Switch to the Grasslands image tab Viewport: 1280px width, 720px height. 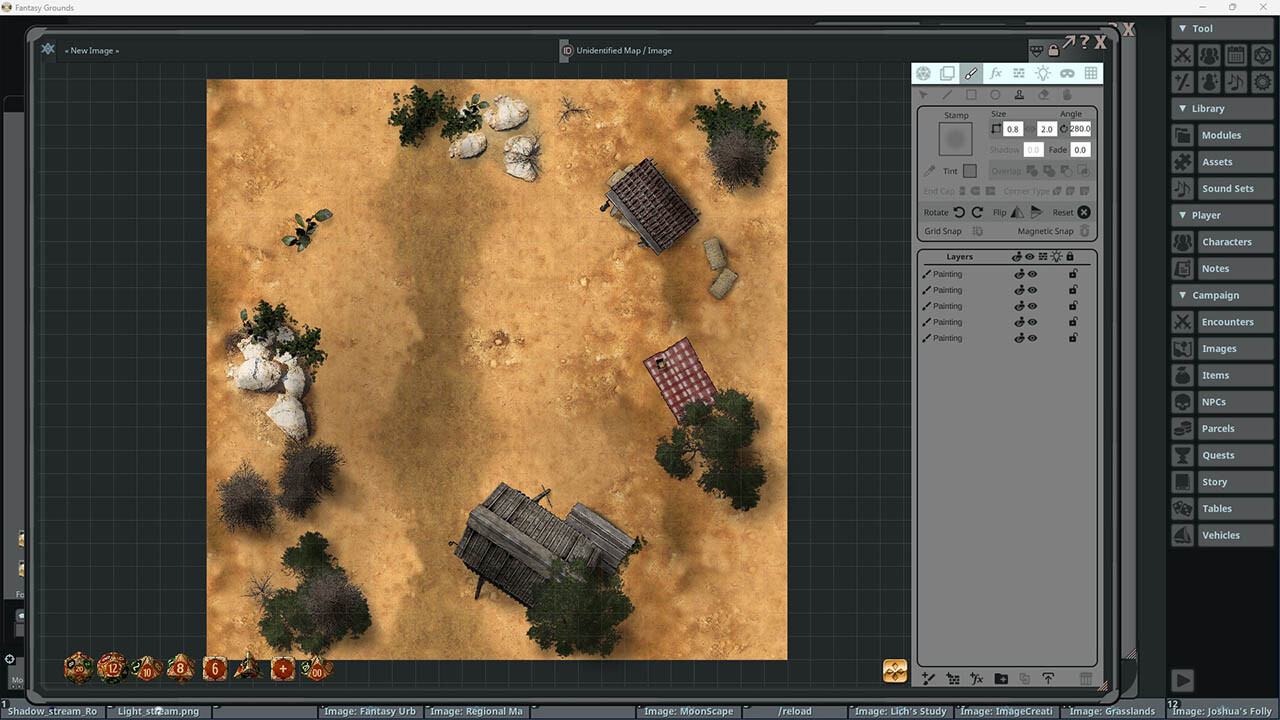tap(1113, 711)
